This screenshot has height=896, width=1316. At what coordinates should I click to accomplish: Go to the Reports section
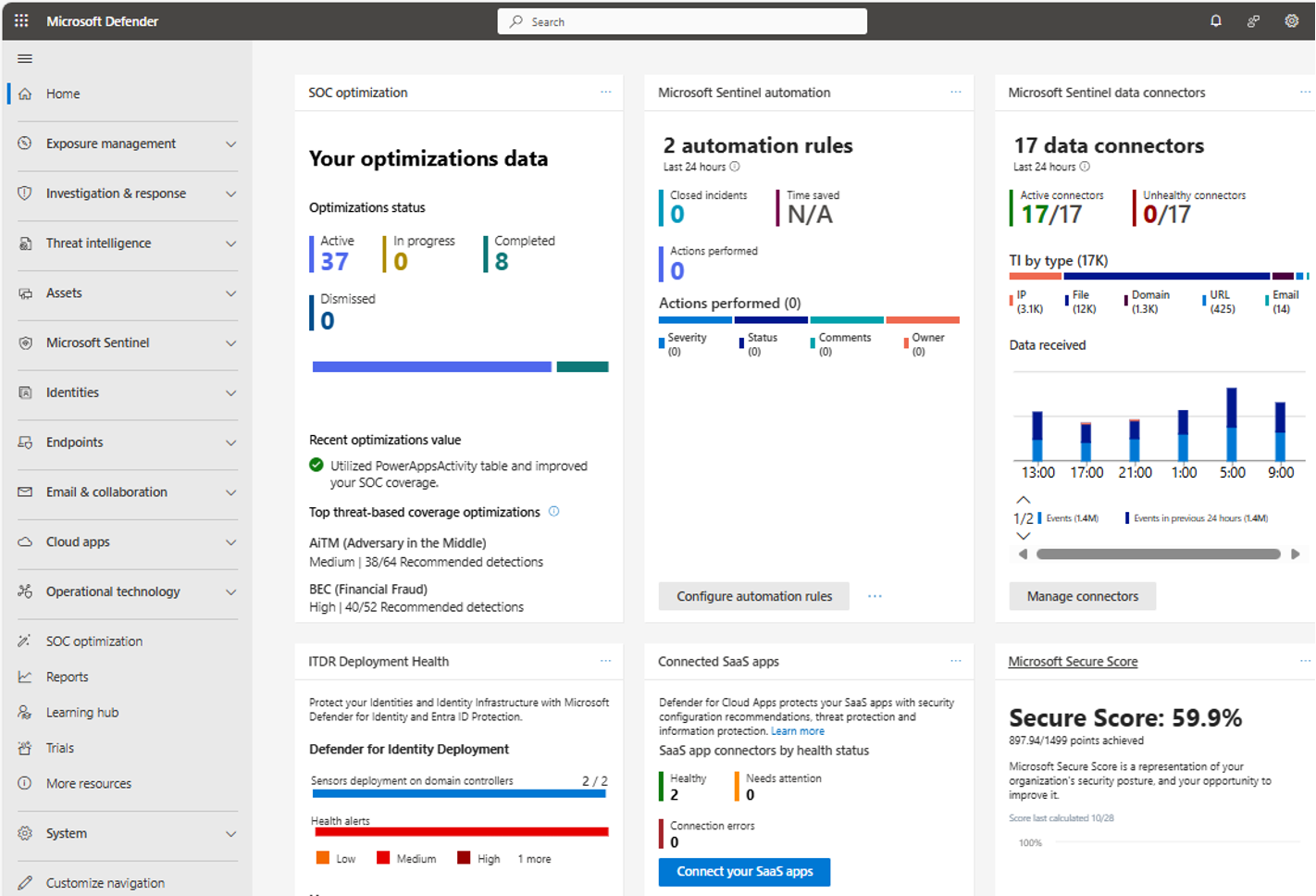coord(66,677)
